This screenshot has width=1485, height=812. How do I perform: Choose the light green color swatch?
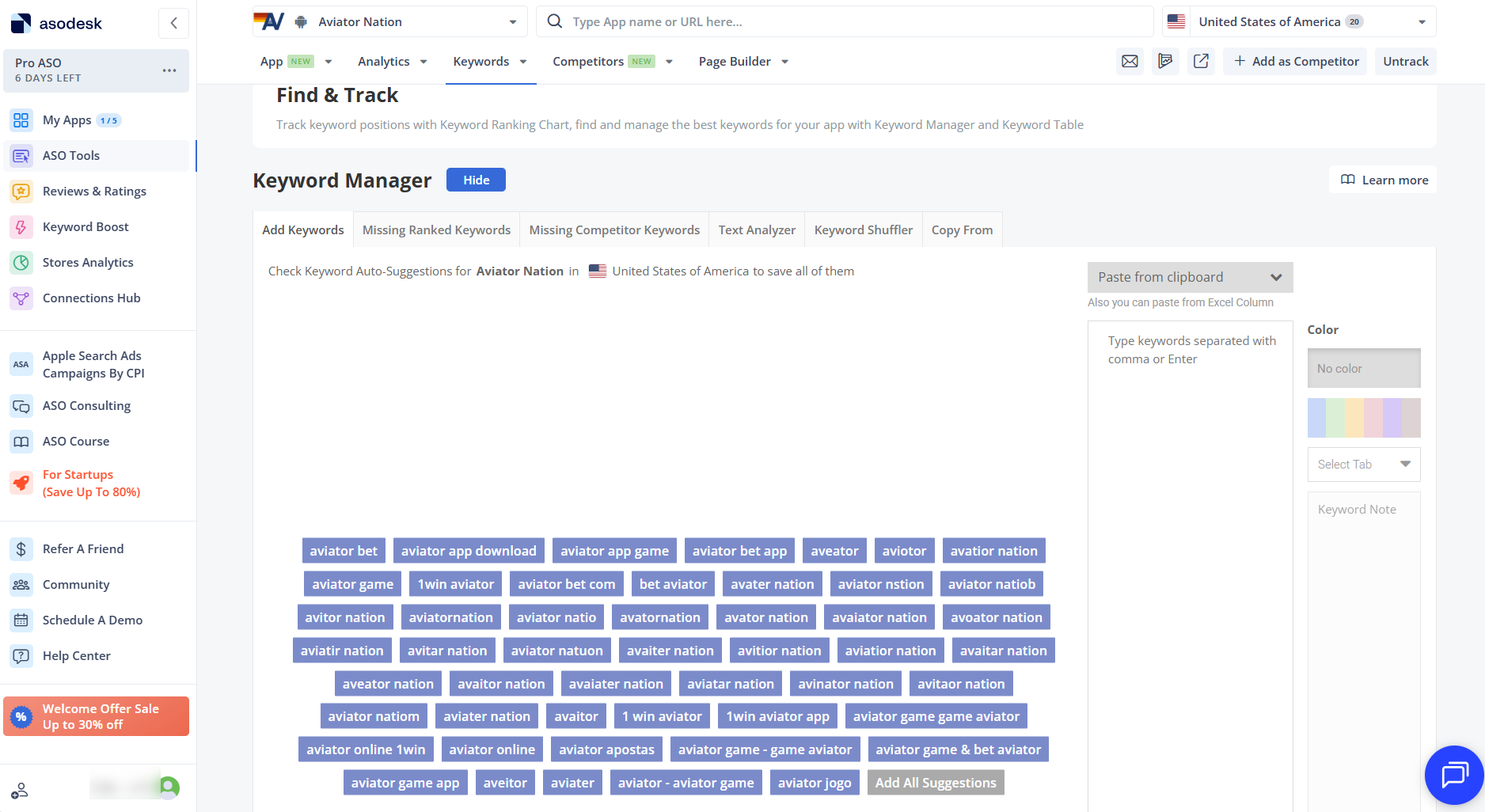click(x=1335, y=418)
